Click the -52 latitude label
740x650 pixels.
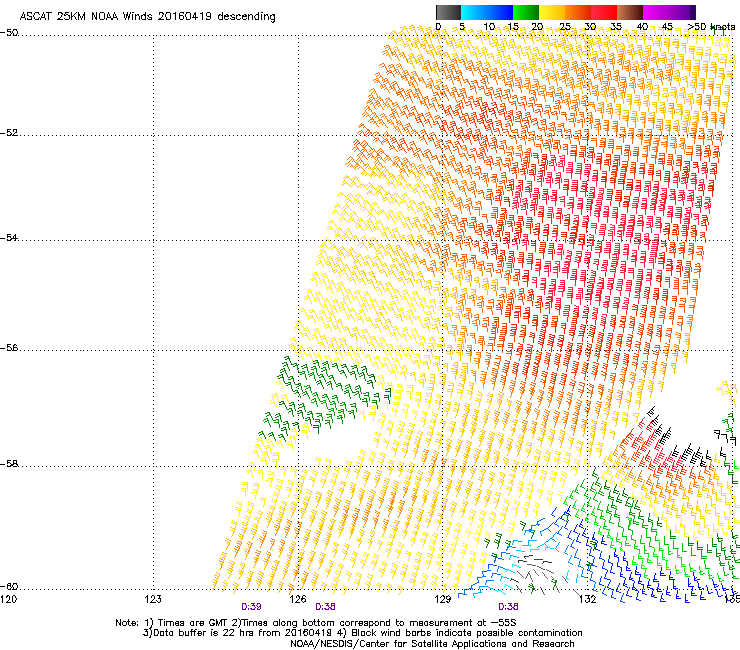tap(9, 133)
